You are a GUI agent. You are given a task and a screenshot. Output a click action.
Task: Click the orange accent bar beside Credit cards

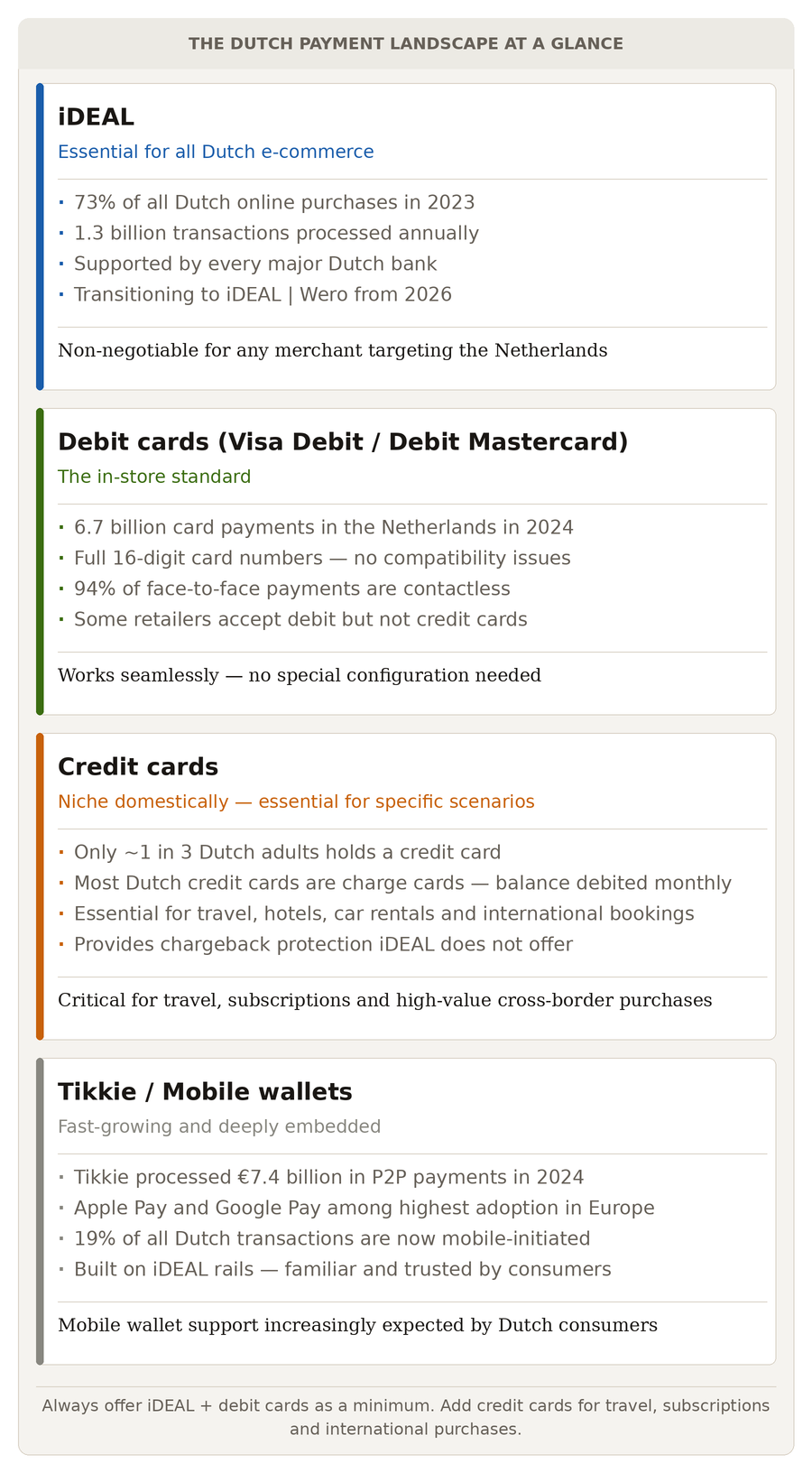40,886
